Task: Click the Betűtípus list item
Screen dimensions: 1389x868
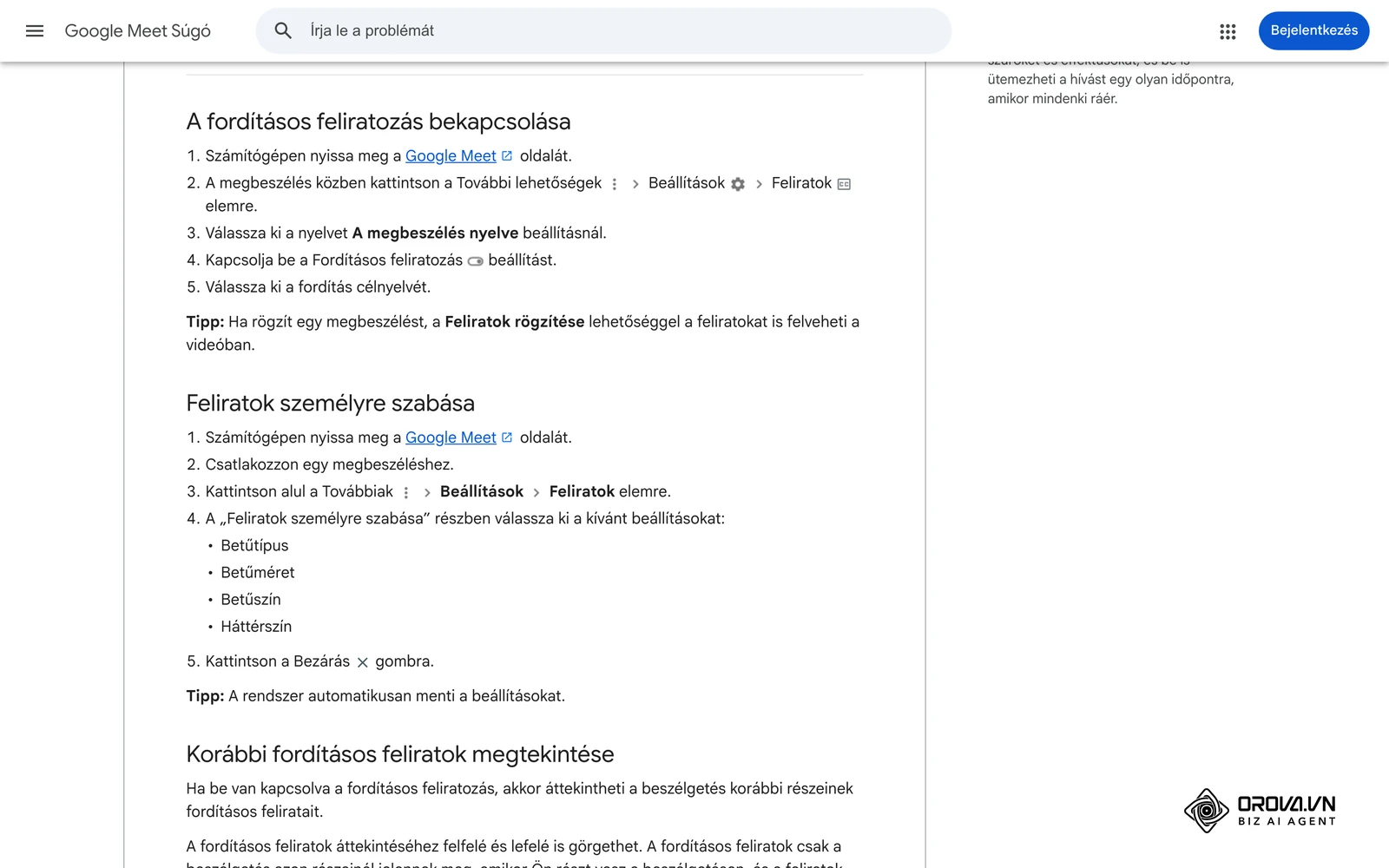Action: (x=254, y=546)
